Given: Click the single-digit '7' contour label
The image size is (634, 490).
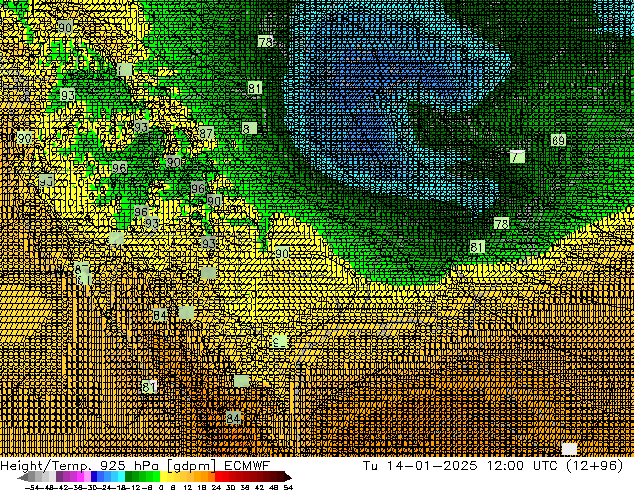Looking at the screenshot, I should tap(517, 156).
